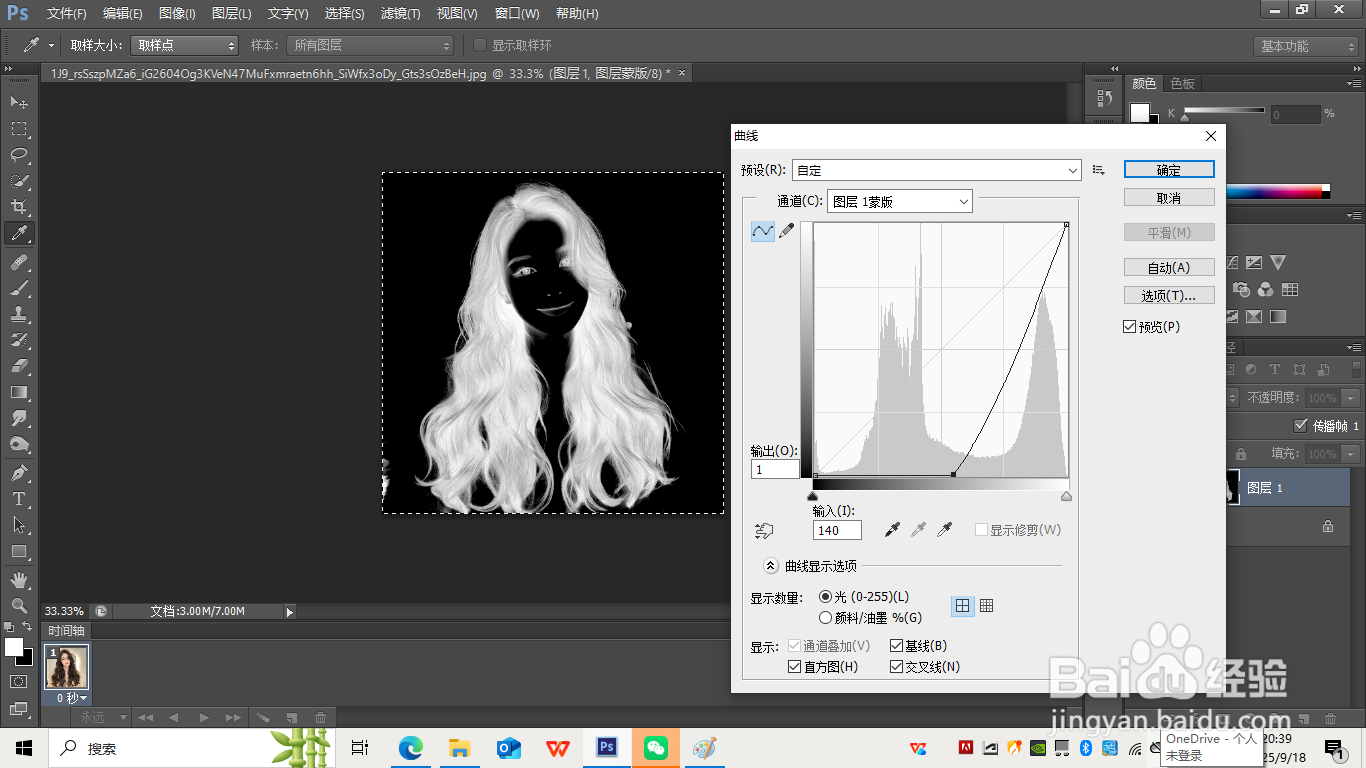1366x768 pixels.
Task: Select the Eraser tool
Action: point(19,366)
